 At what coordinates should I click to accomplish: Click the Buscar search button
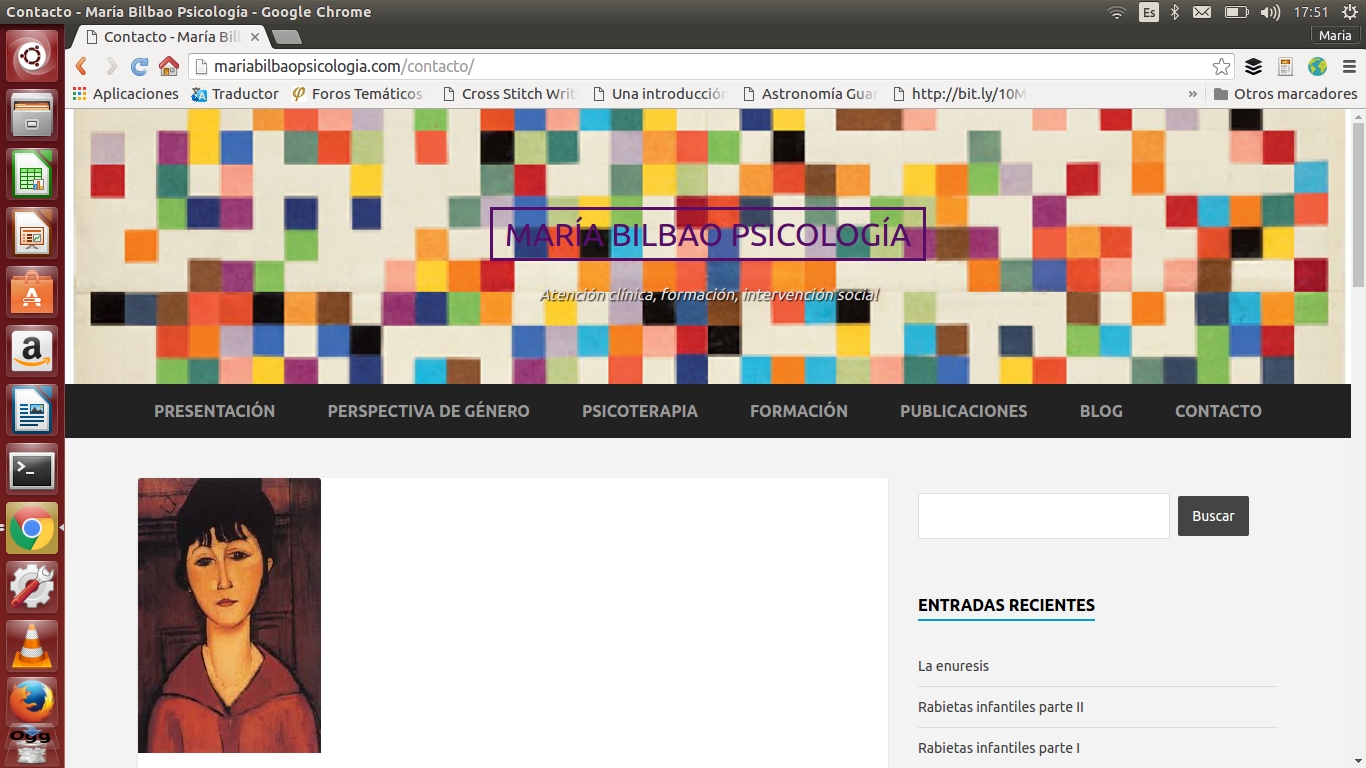coord(1213,516)
